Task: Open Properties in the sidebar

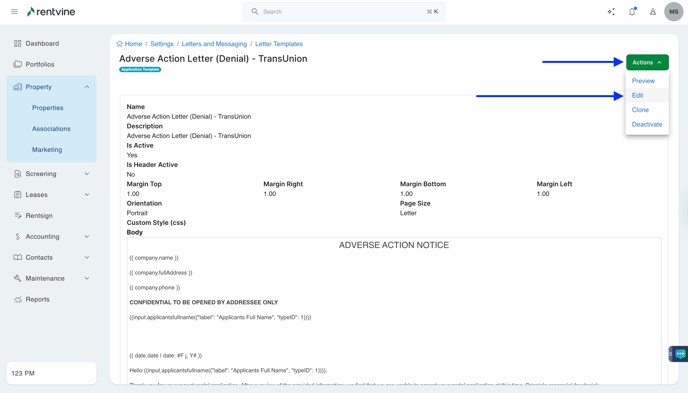Action: click(47, 108)
